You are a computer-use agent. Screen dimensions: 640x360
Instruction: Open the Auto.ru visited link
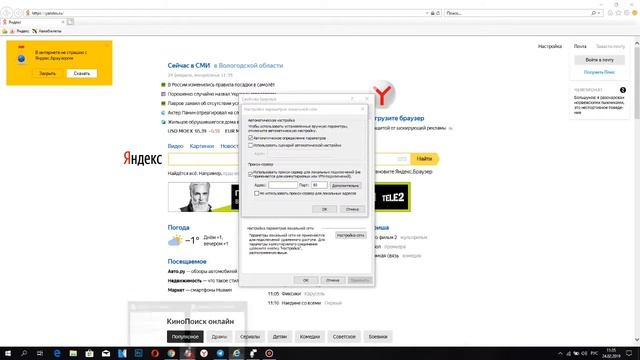pyautogui.click(x=176, y=271)
